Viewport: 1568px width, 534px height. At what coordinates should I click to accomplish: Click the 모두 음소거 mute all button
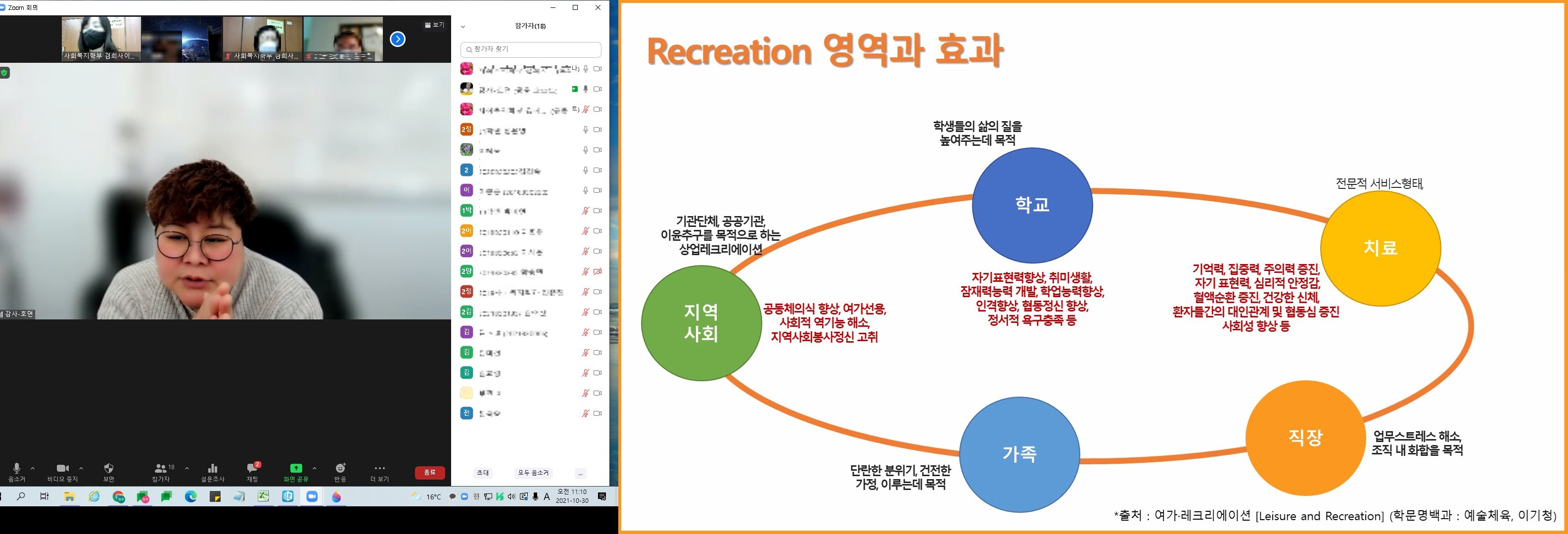pos(533,473)
